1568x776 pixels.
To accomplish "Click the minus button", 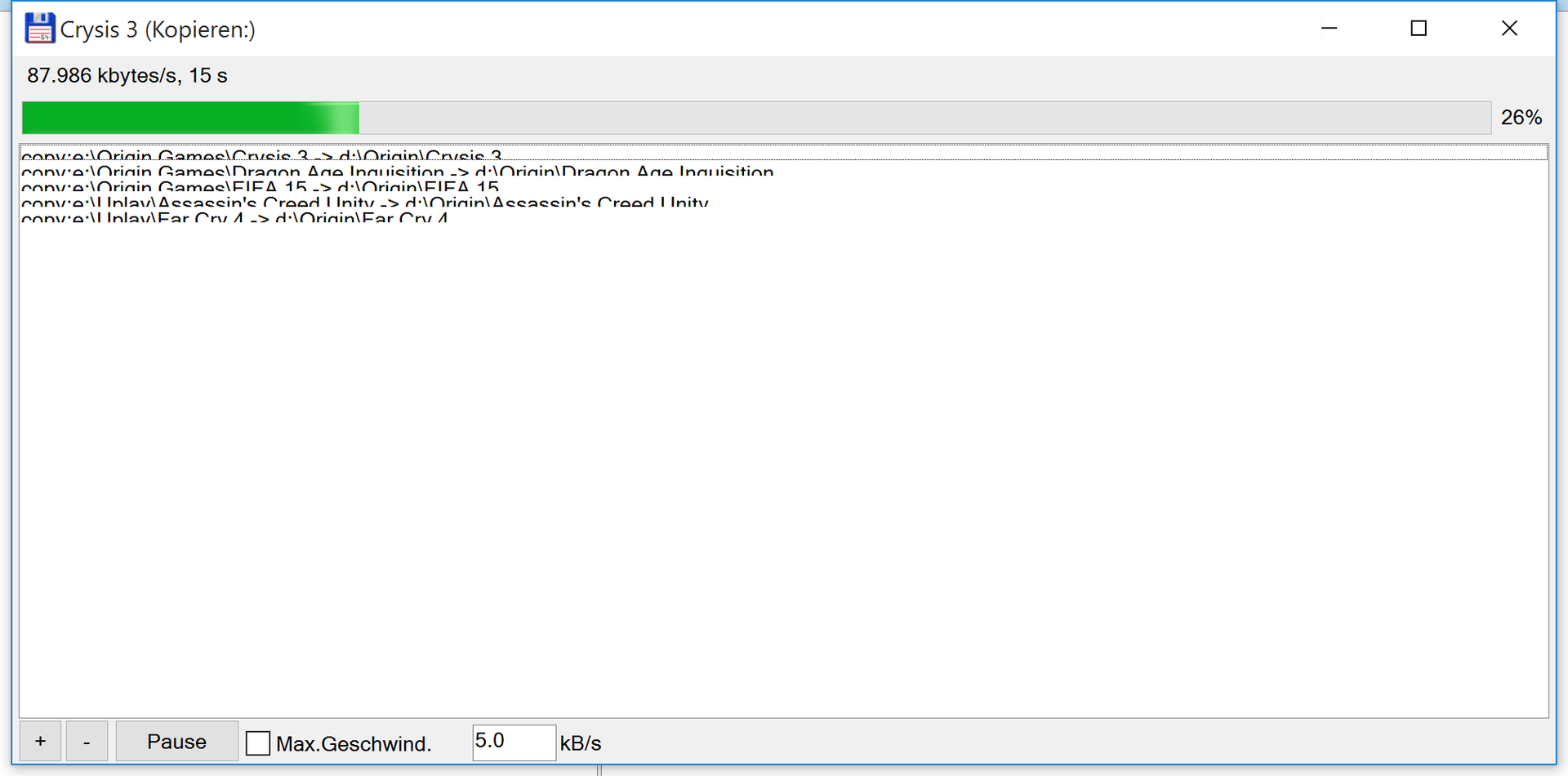I will click(x=87, y=742).
